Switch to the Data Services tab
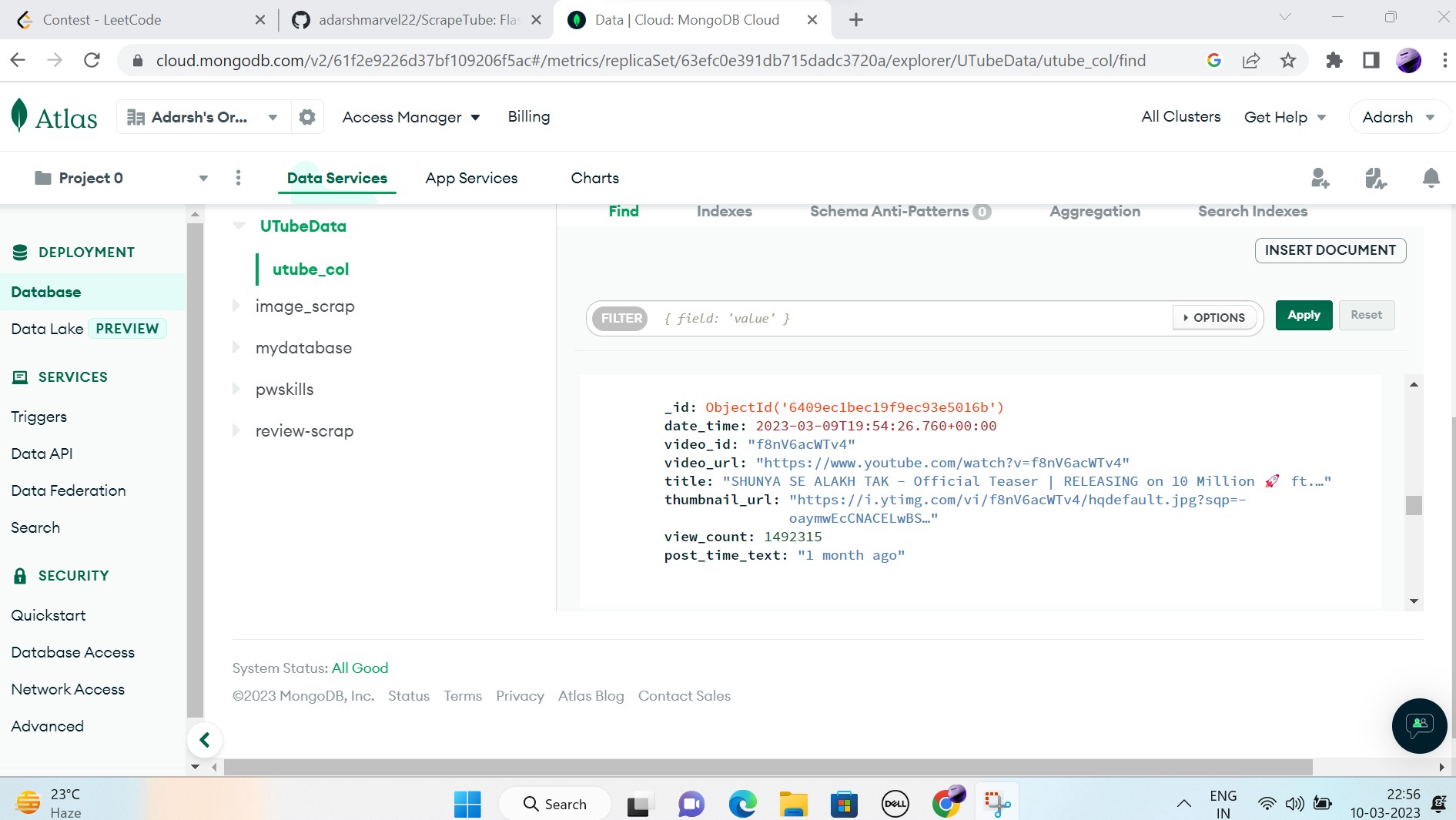 coord(336,178)
